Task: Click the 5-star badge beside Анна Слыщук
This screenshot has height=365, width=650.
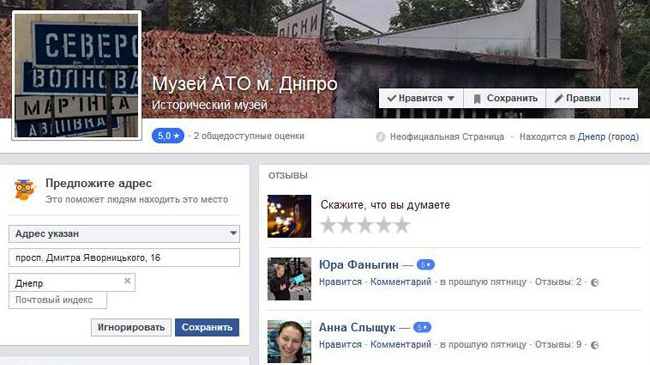Action: click(x=422, y=327)
